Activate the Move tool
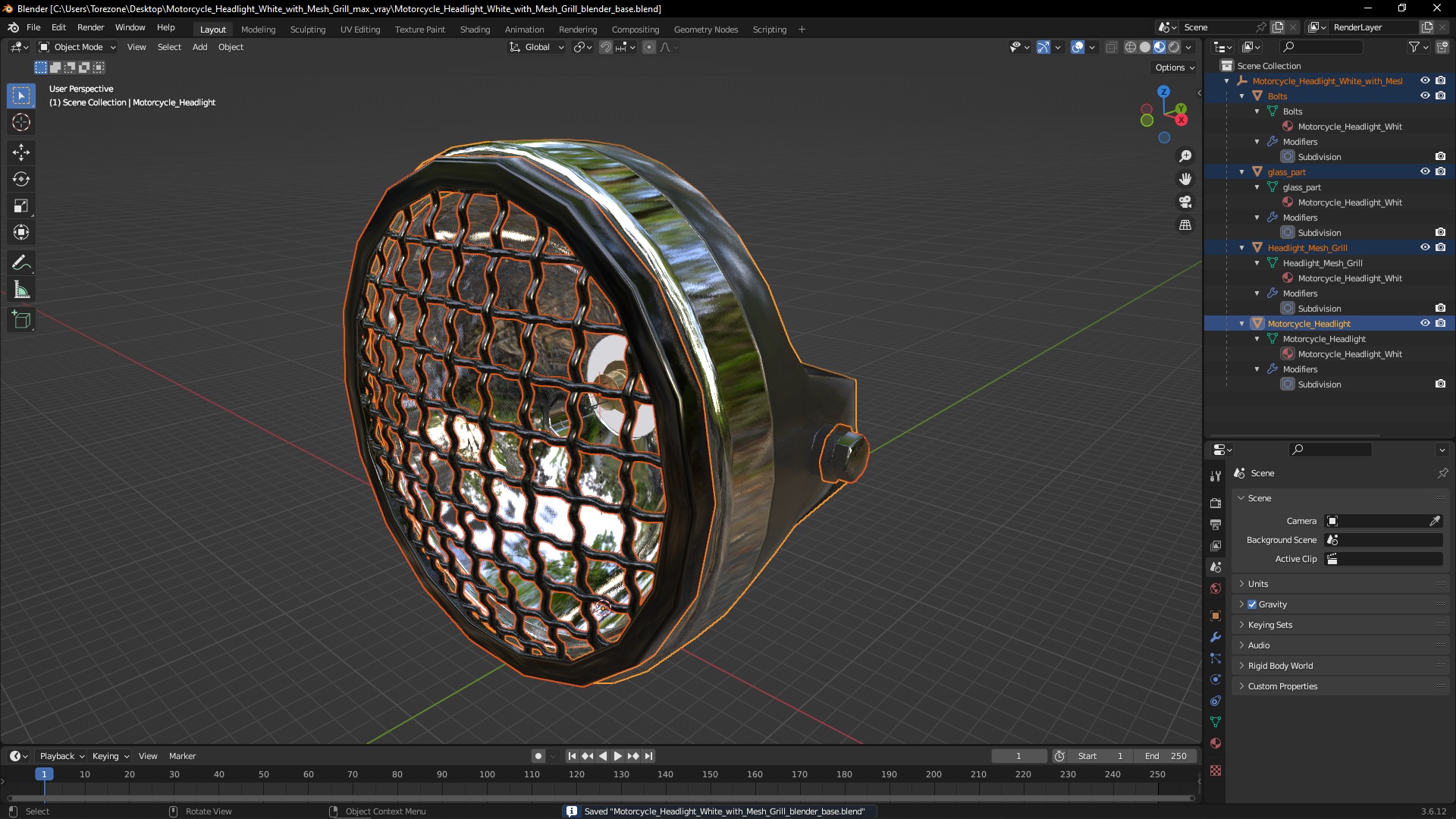 coord(21,152)
